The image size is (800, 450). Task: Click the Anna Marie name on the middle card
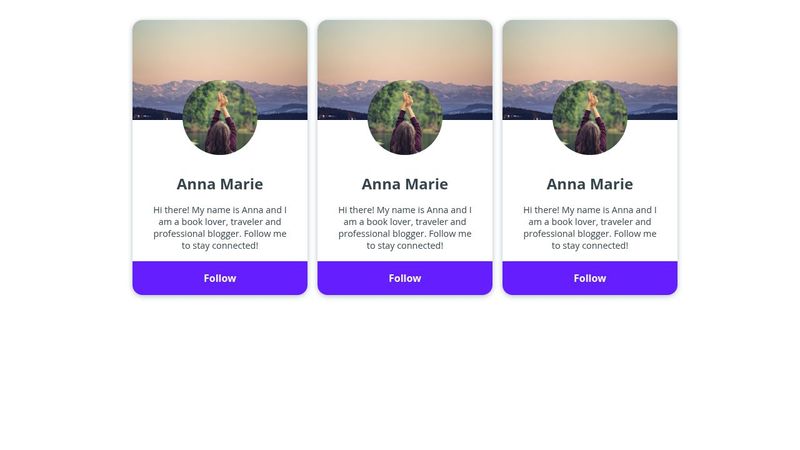[405, 184]
